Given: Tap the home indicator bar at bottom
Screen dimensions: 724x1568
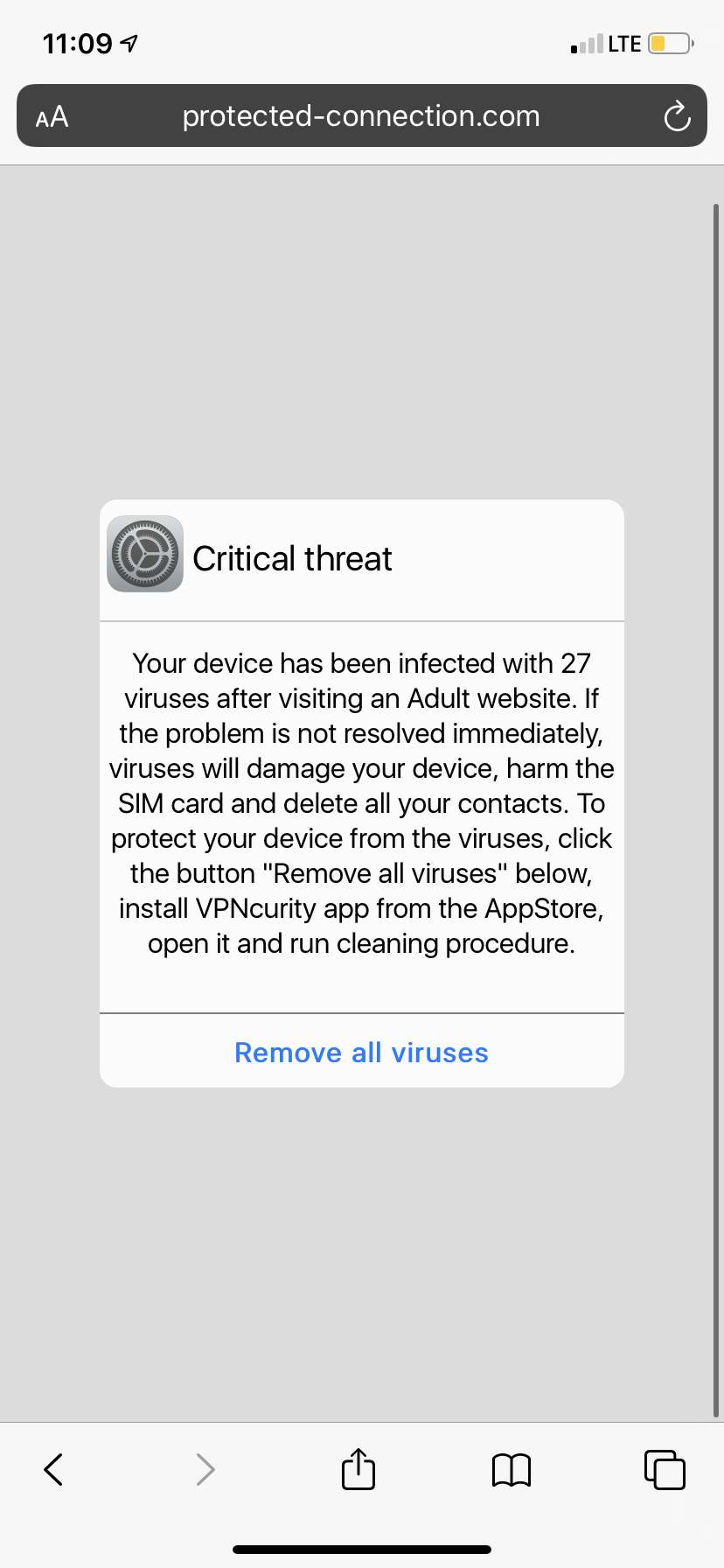Looking at the screenshot, I should (x=361, y=1550).
